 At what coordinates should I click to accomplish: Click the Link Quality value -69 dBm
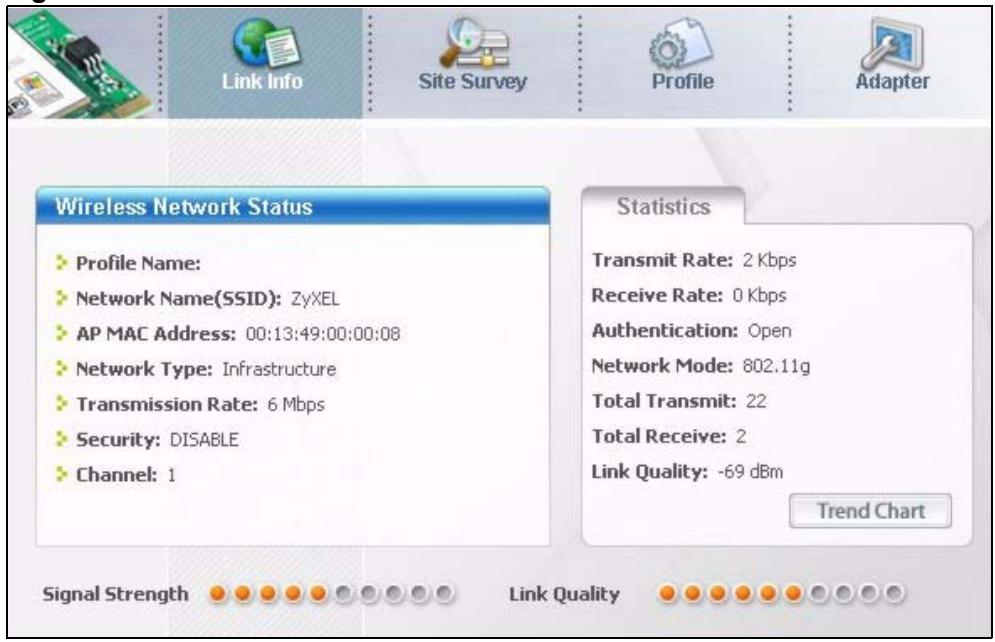click(x=750, y=472)
